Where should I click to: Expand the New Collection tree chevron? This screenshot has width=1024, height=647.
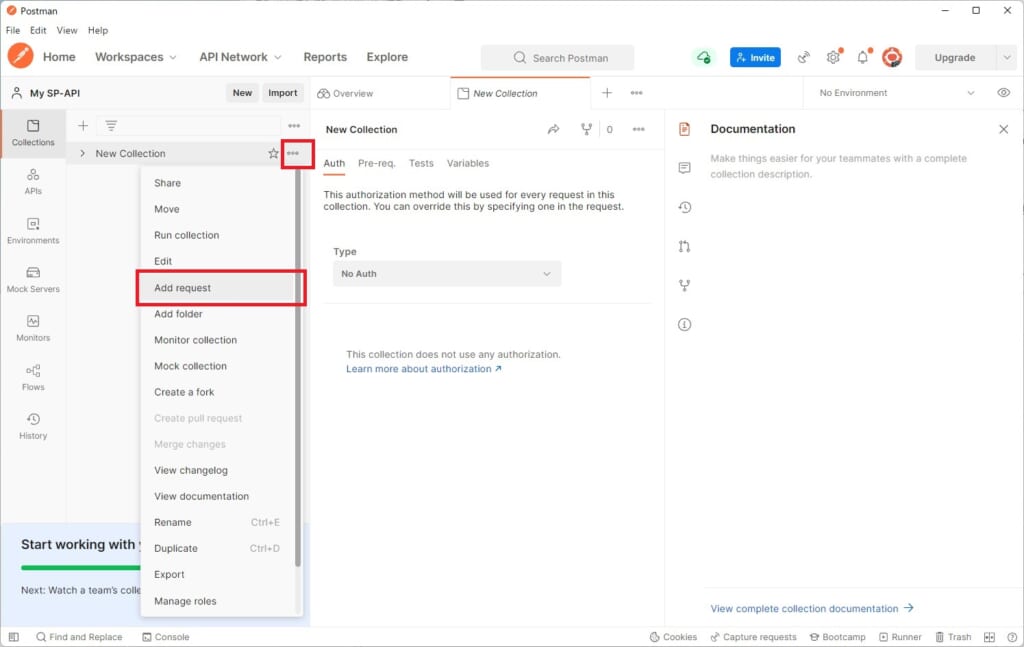coord(82,153)
